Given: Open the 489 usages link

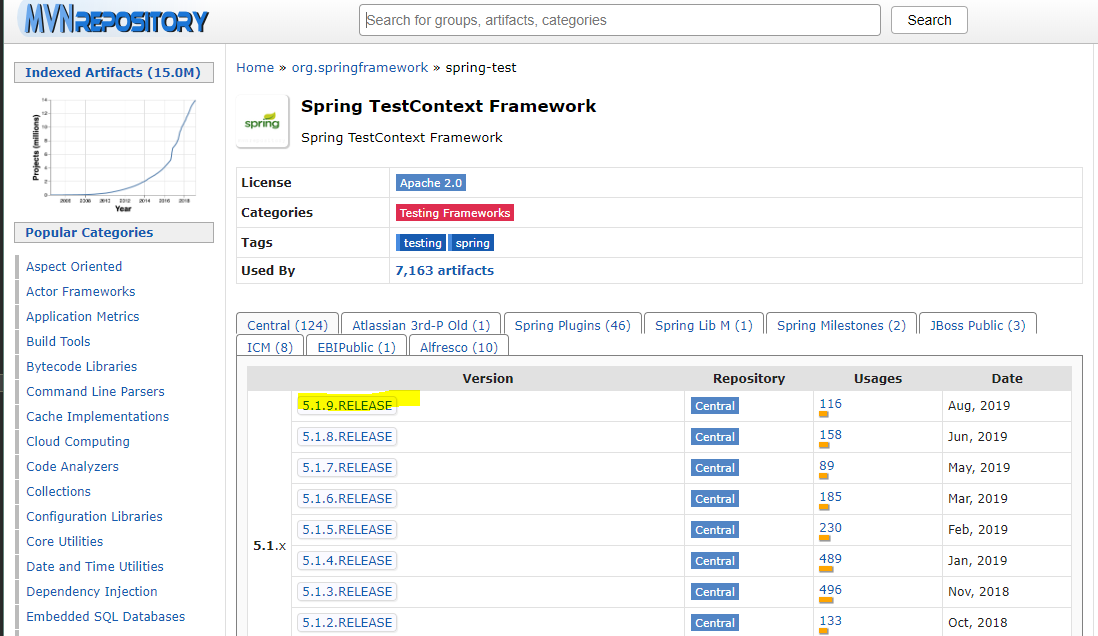Looking at the screenshot, I should click(831, 558).
